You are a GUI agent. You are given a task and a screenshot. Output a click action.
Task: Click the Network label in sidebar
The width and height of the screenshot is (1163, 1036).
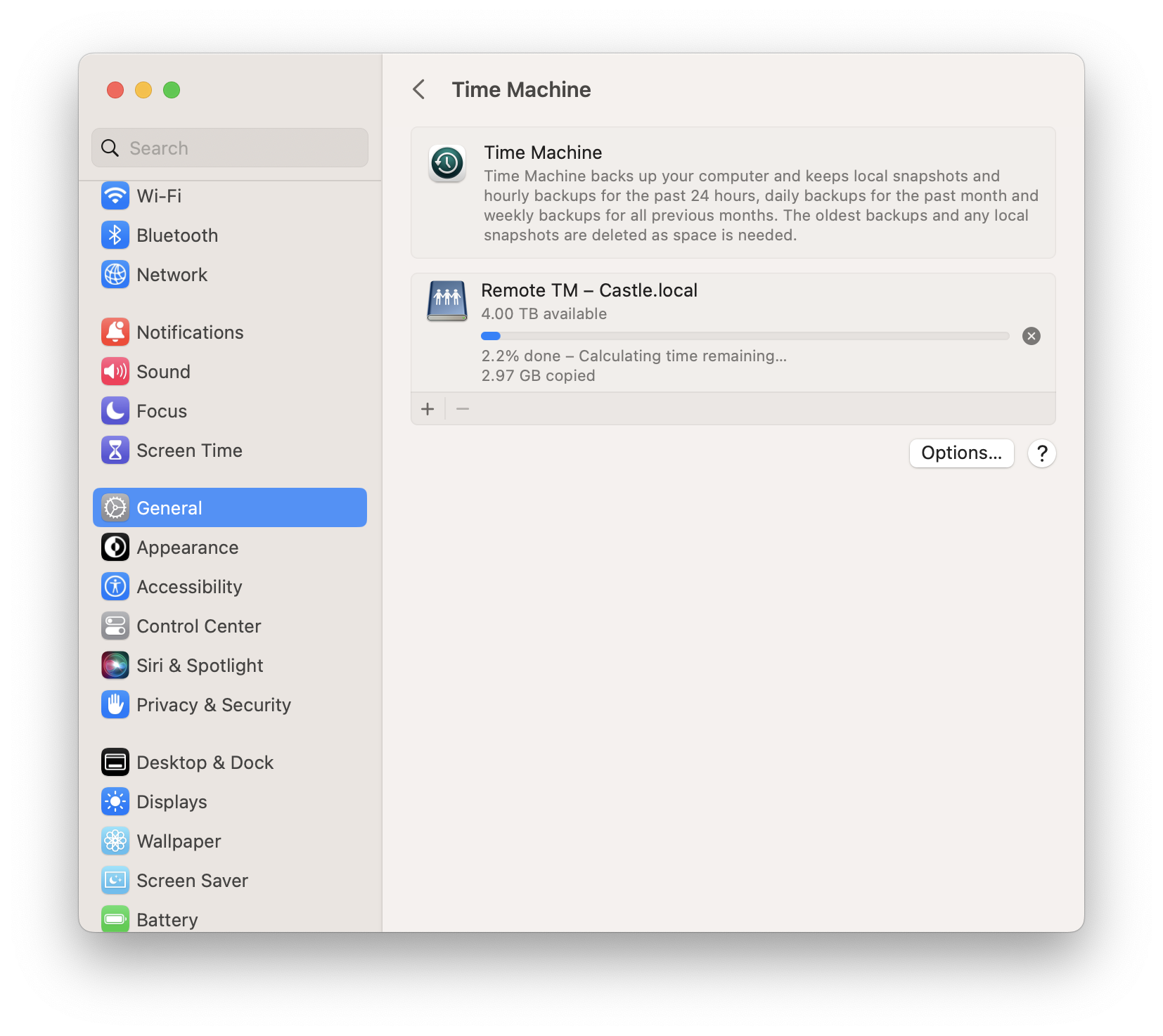click(x=172, y=275)
